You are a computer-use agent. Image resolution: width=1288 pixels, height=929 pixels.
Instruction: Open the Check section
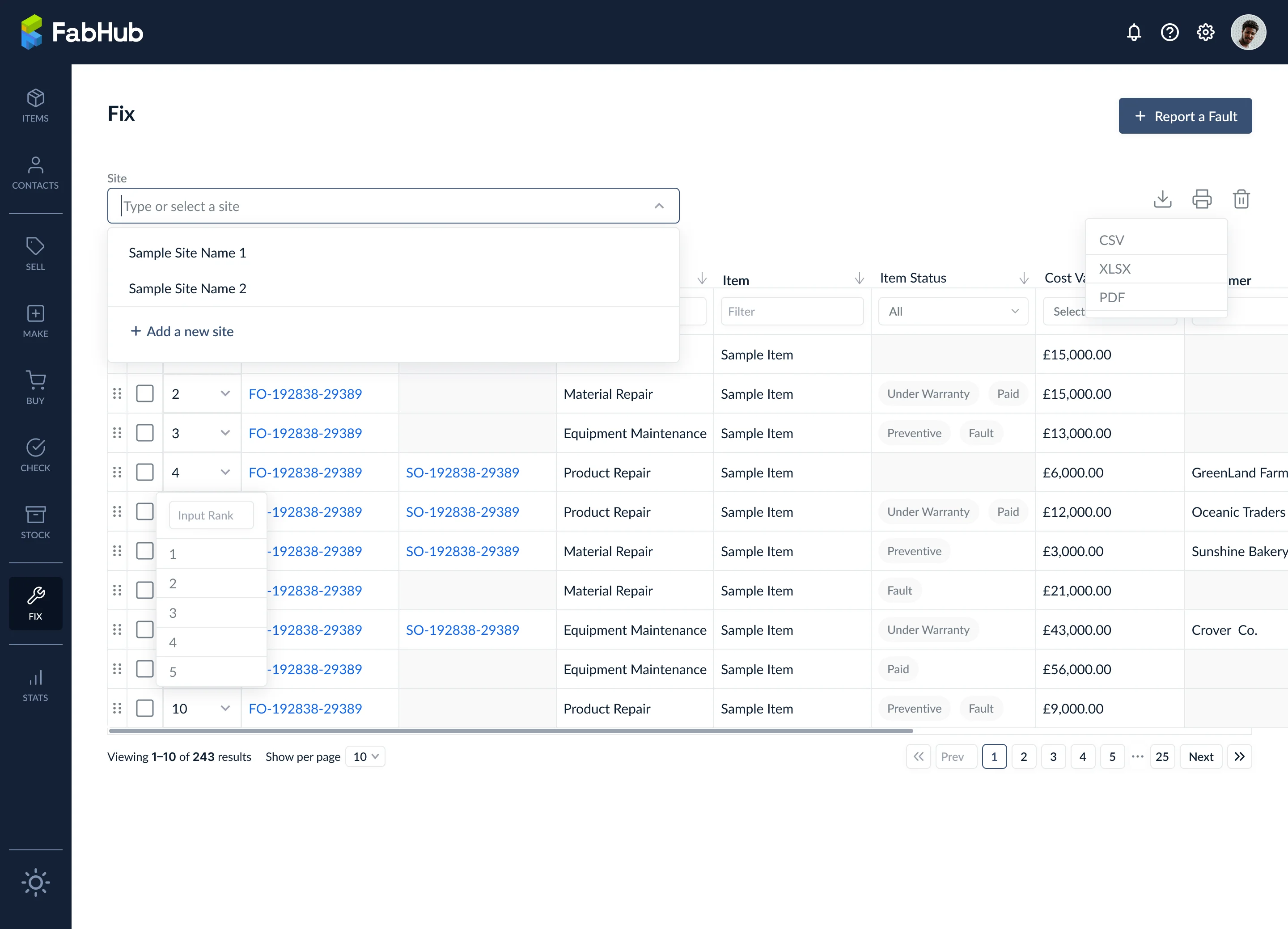35,455
